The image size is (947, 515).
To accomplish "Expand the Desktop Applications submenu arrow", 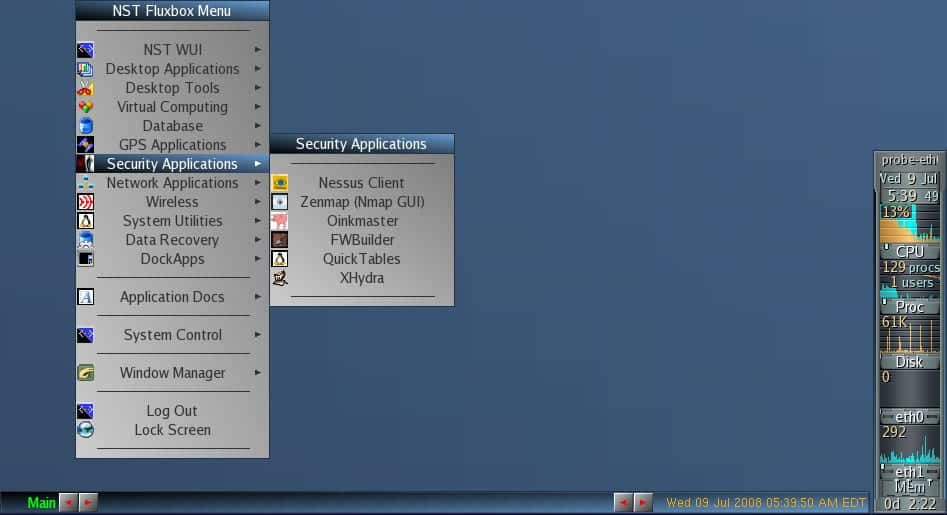I will (258, 69).
